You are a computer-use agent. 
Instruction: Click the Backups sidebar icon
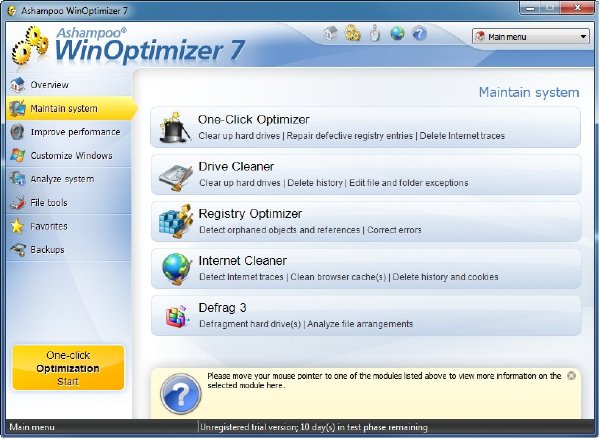(18, 250)
